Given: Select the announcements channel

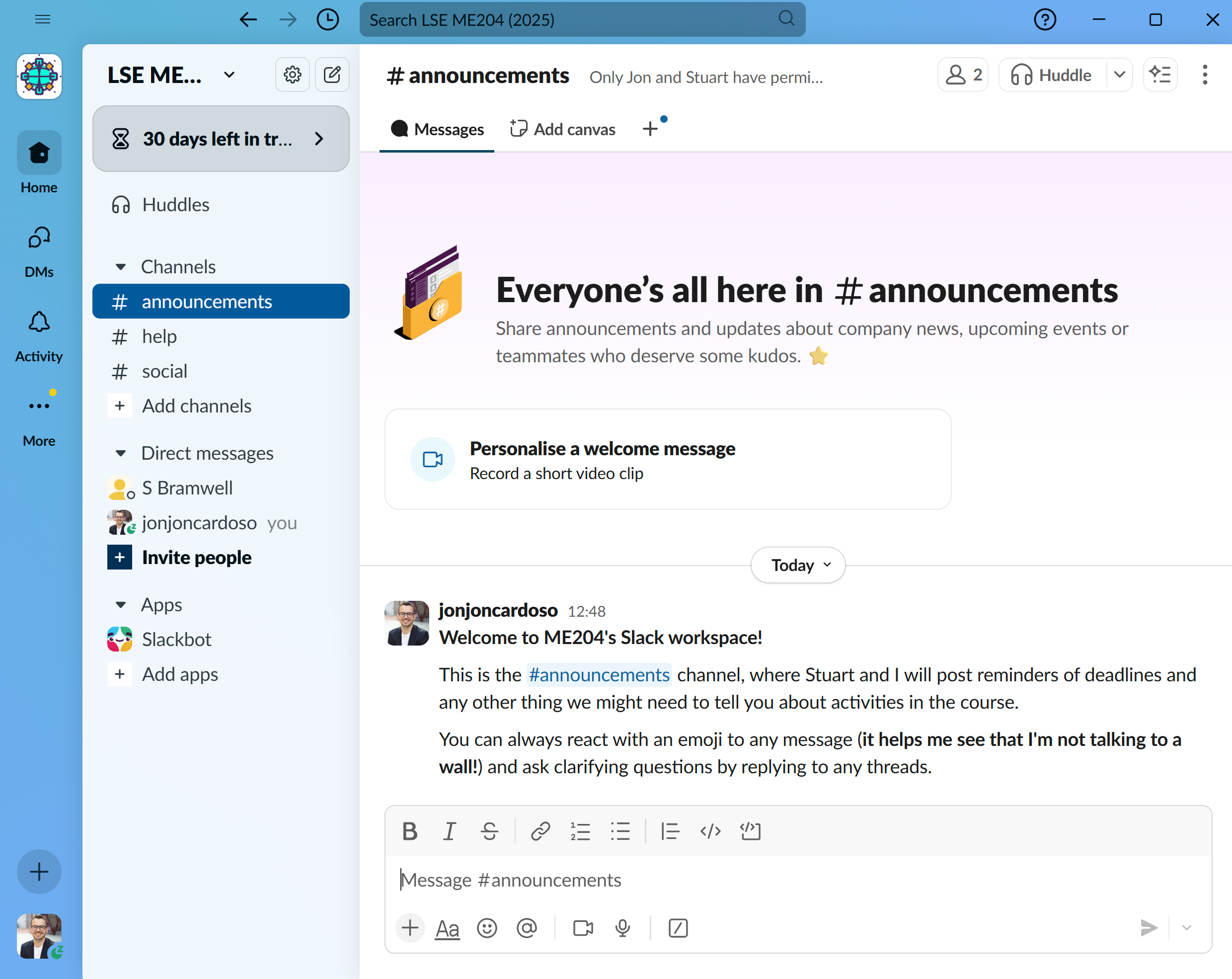Looking at the screenshot, I should 221,301.
